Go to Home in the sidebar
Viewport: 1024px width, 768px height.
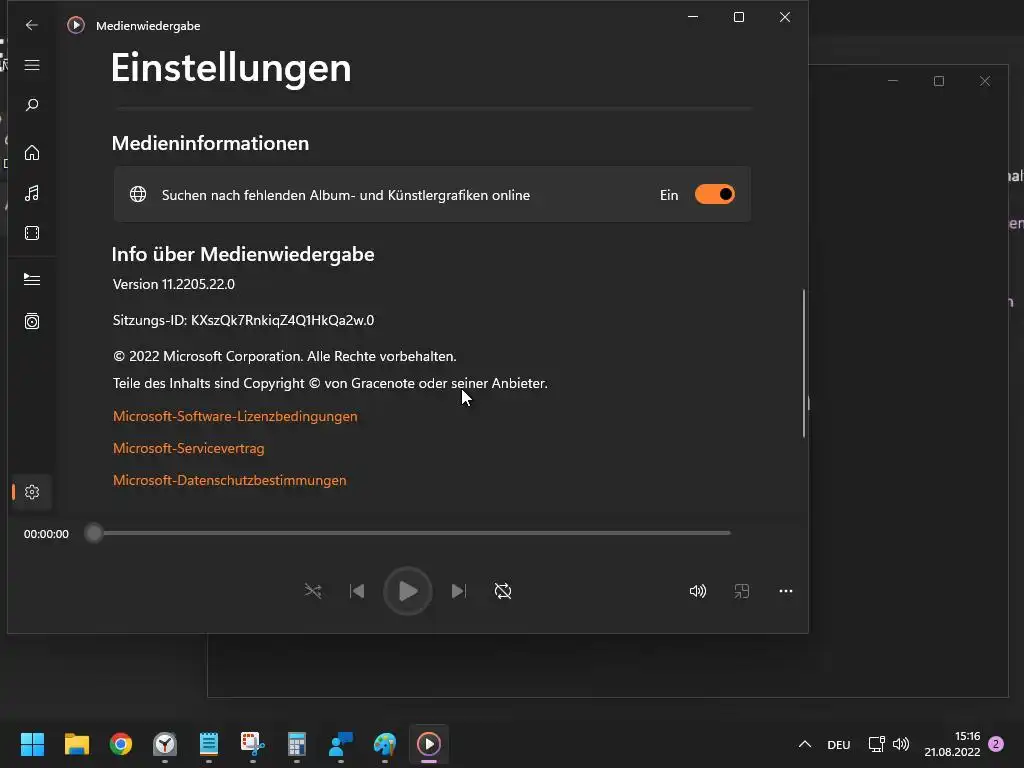click(31, 153)
